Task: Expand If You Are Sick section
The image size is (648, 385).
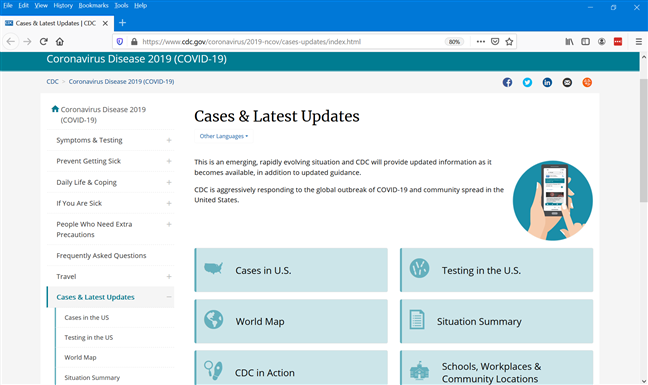Action: pyautogui.click(x=169, y=203)
